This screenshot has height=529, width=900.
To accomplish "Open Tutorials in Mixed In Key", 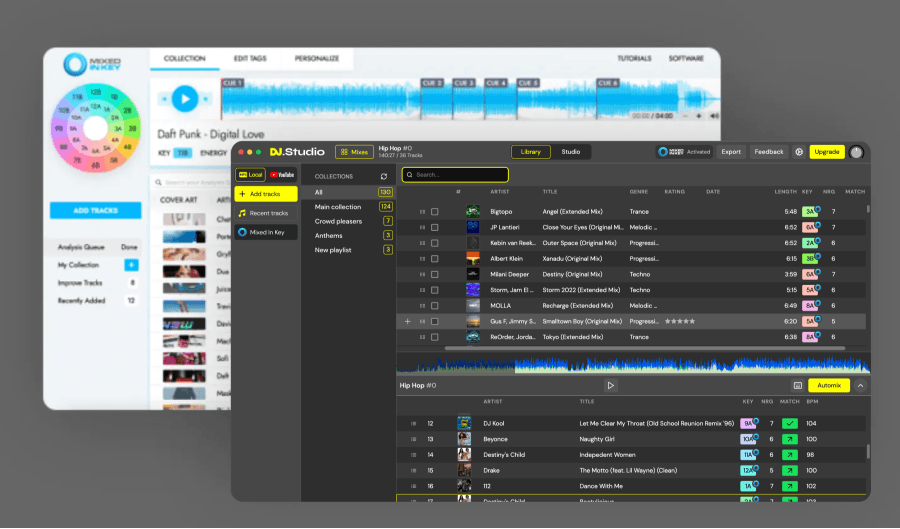I will pos(634,59).
